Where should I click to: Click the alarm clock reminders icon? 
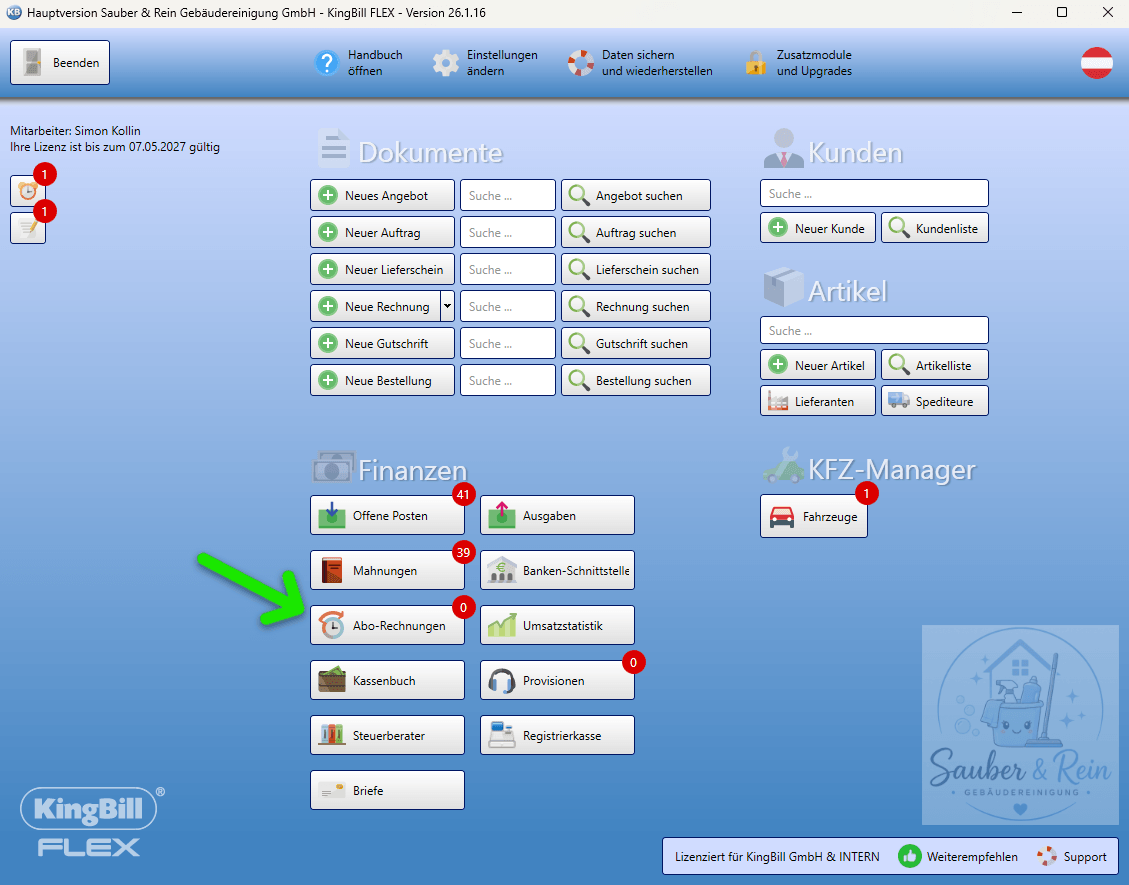[28, 191]
